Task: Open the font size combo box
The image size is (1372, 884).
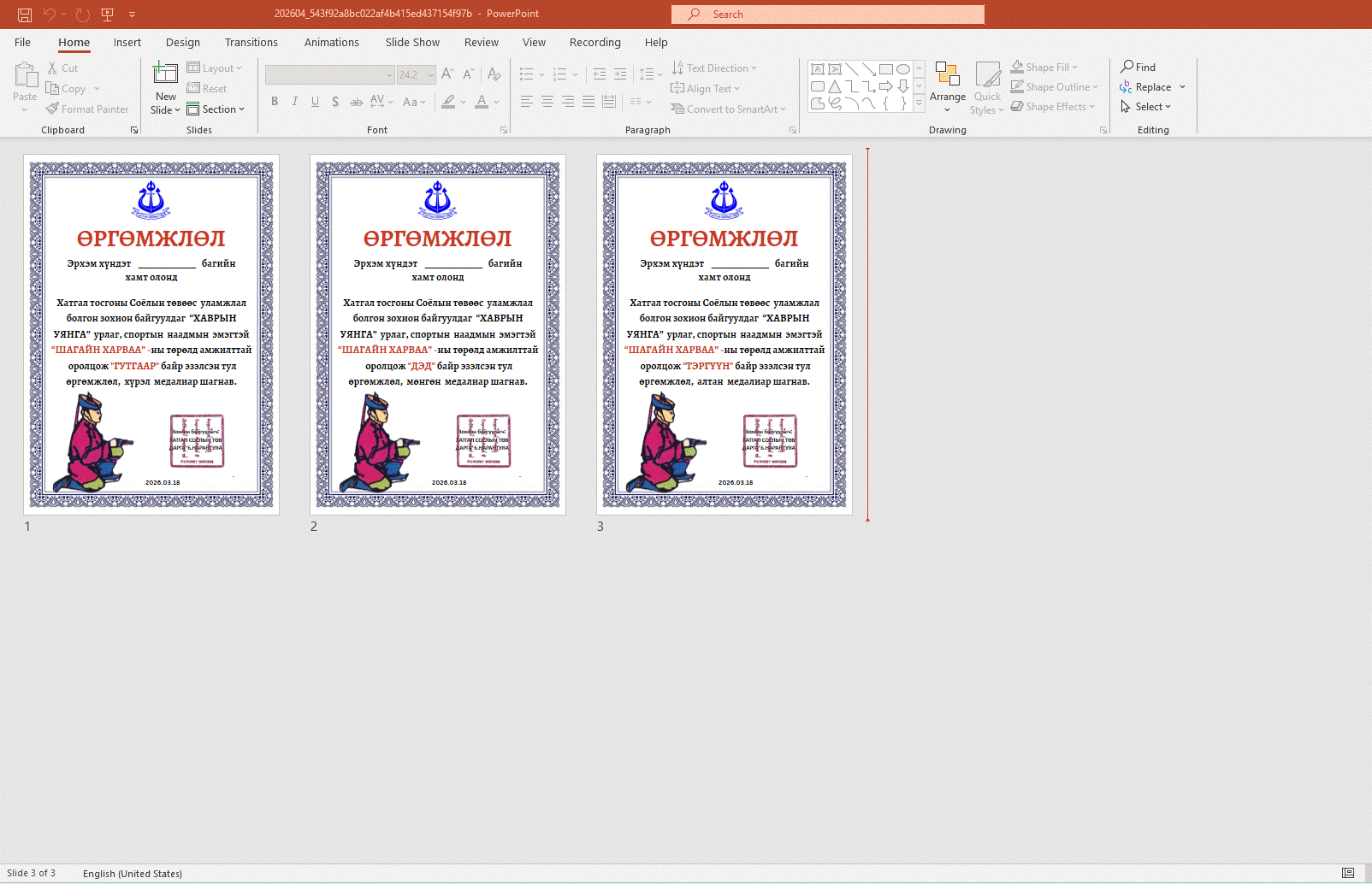Action: point(417,75)
